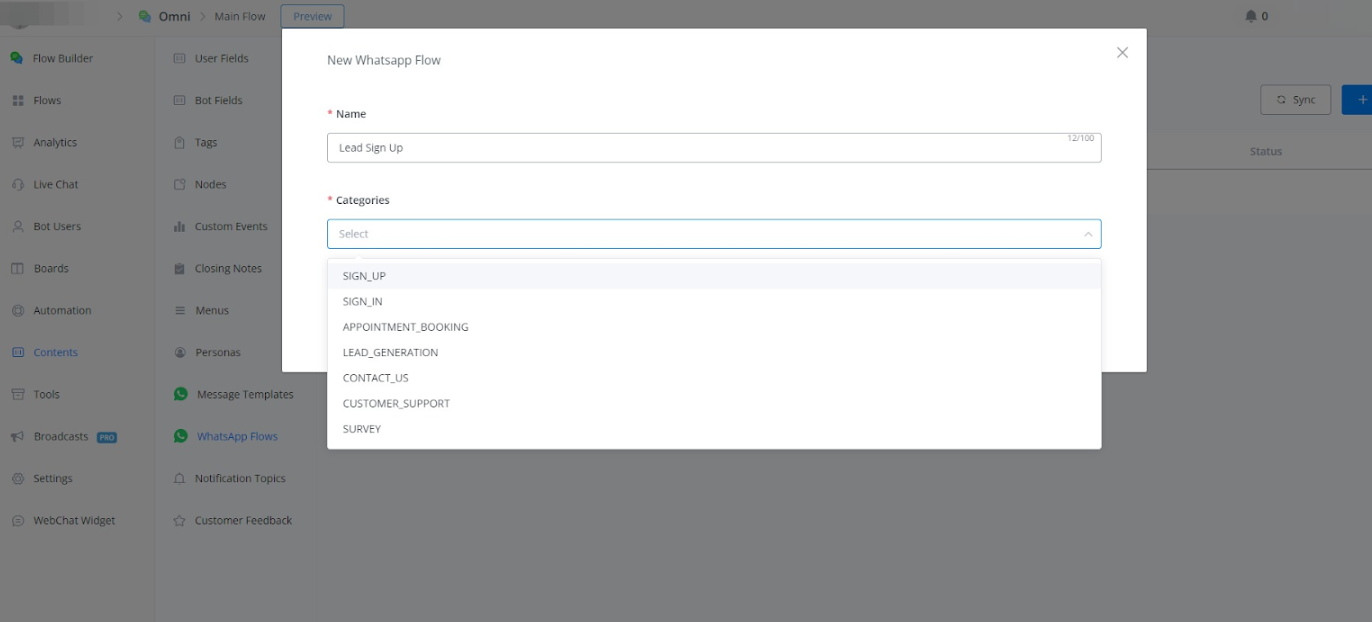This screenshot has width=1372, height=622.
Task: Open Broadcasts in the left sidebar
Action: [60, 437]
